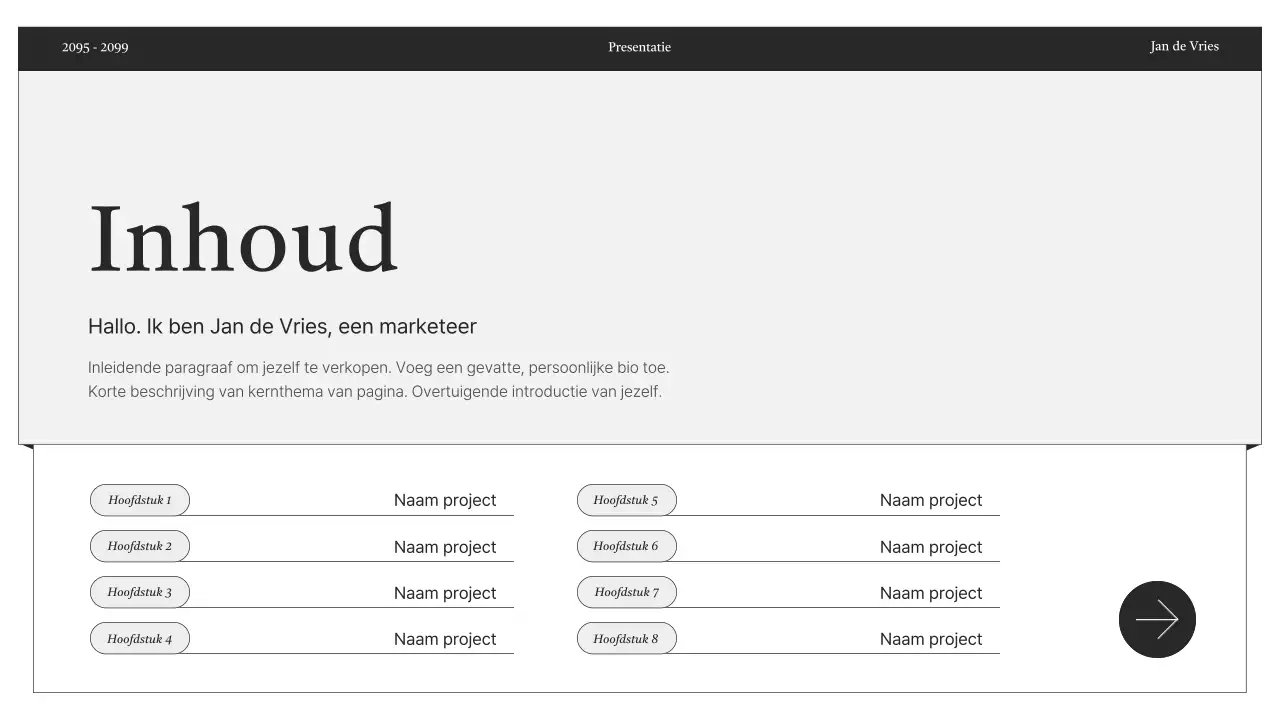
Task: Click the marketeer introduction heading
Action: 282,326
